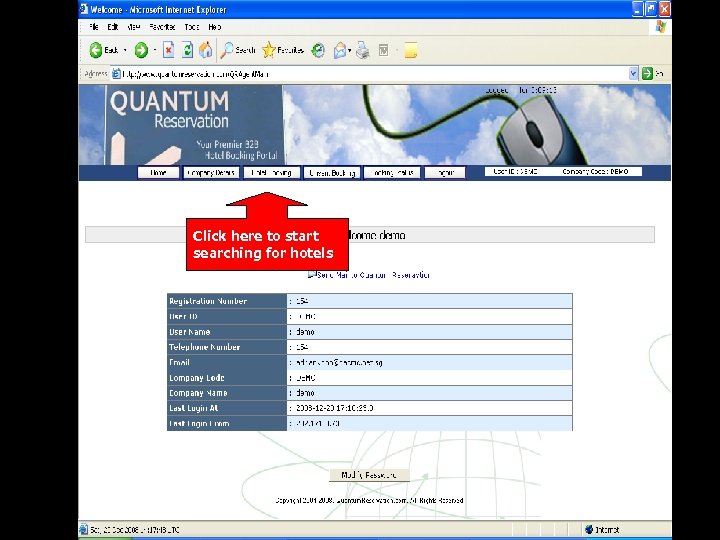720x540 pixels.
Task: Open the browser Home page icon
Action: [206, 50]
